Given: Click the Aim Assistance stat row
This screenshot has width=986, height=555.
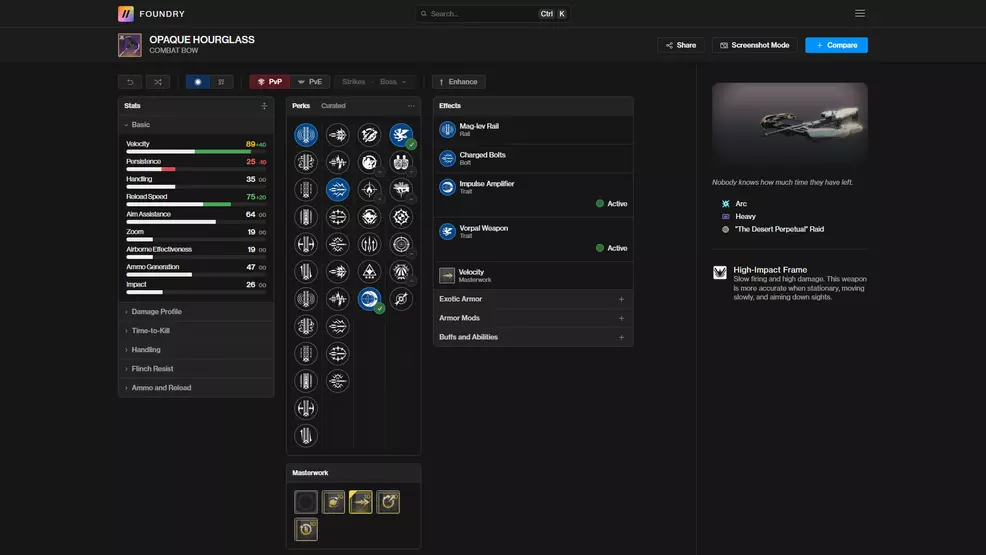Looking at the screenshot, I should point(196,217).
